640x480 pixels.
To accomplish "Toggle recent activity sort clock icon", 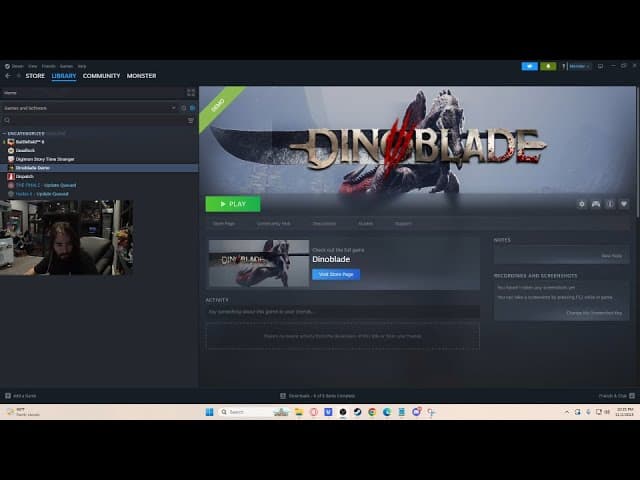I will pyautogui.click(x=184, y=108).
